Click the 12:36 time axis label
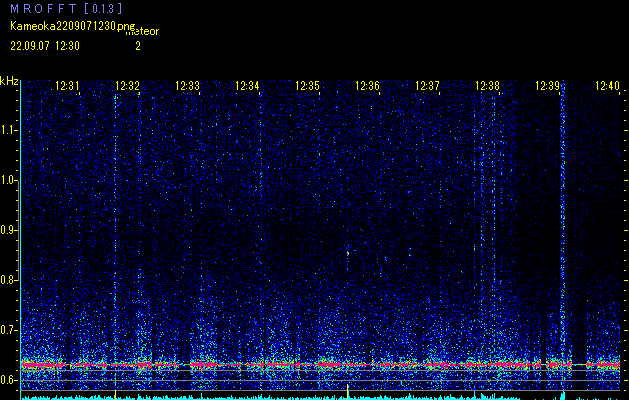Screen dimensions: 629x400 point(367,86)
